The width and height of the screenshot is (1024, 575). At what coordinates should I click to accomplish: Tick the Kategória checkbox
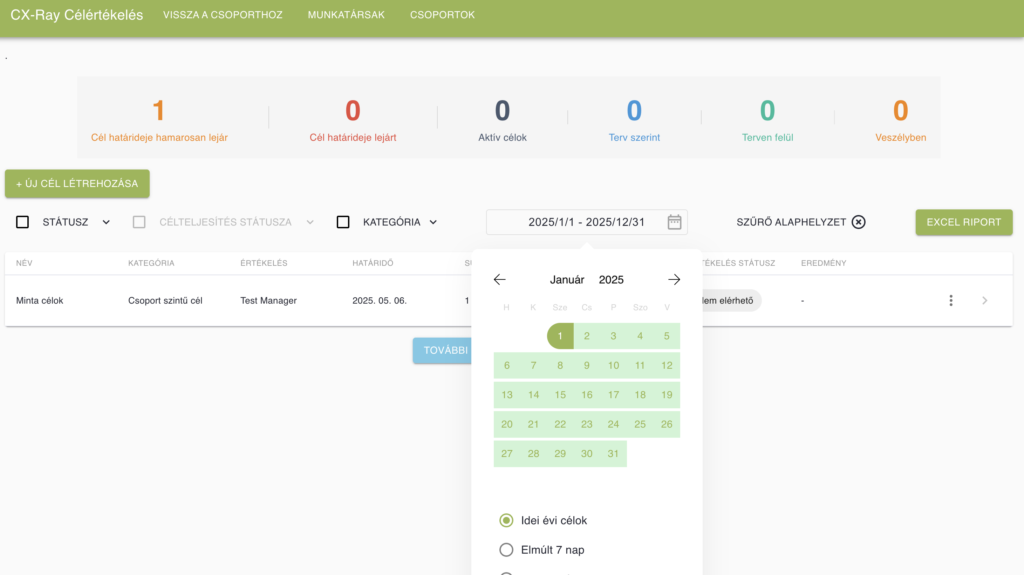[x=343, y=222]
